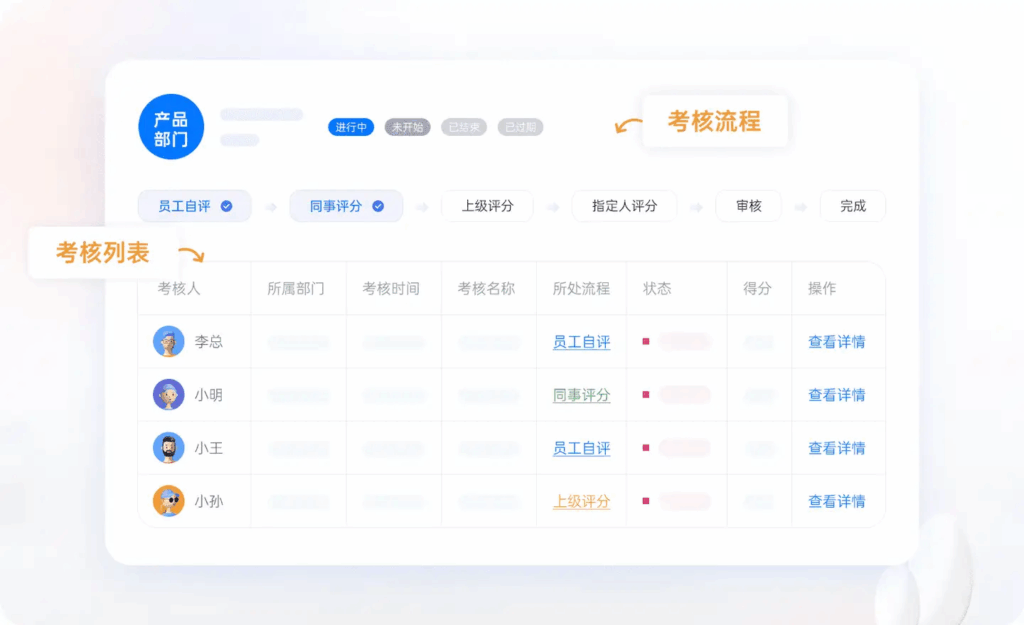Click the red status marker in 李总 row
1024x625 pixels.
pyautogui.click(x=646, y=342)
